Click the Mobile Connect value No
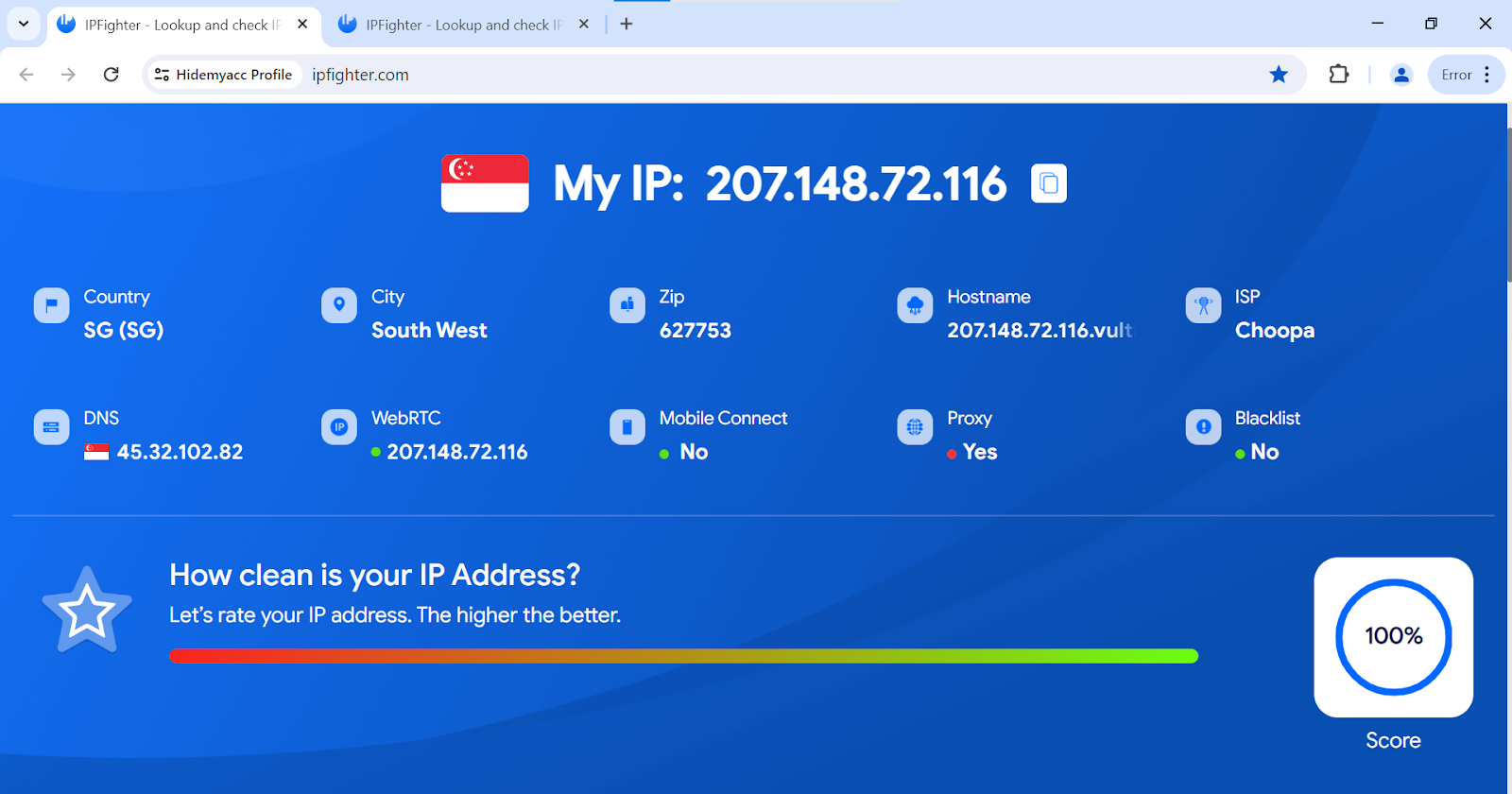Screen dimensions: 1512x794 694,452
